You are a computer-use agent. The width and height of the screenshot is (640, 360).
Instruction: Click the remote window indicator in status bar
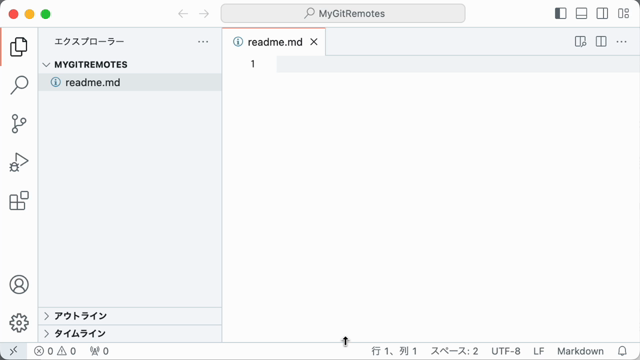point(13,351)
